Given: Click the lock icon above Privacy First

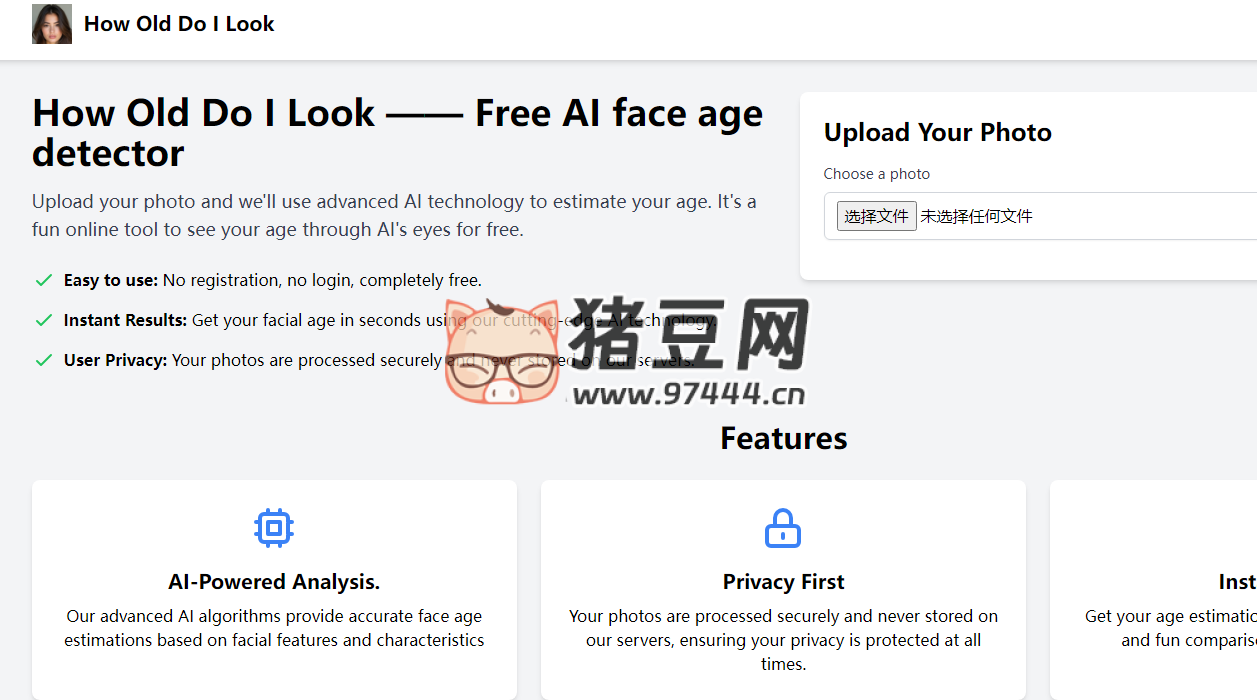Looking at the screenshot, I should [x=783, y=527].
